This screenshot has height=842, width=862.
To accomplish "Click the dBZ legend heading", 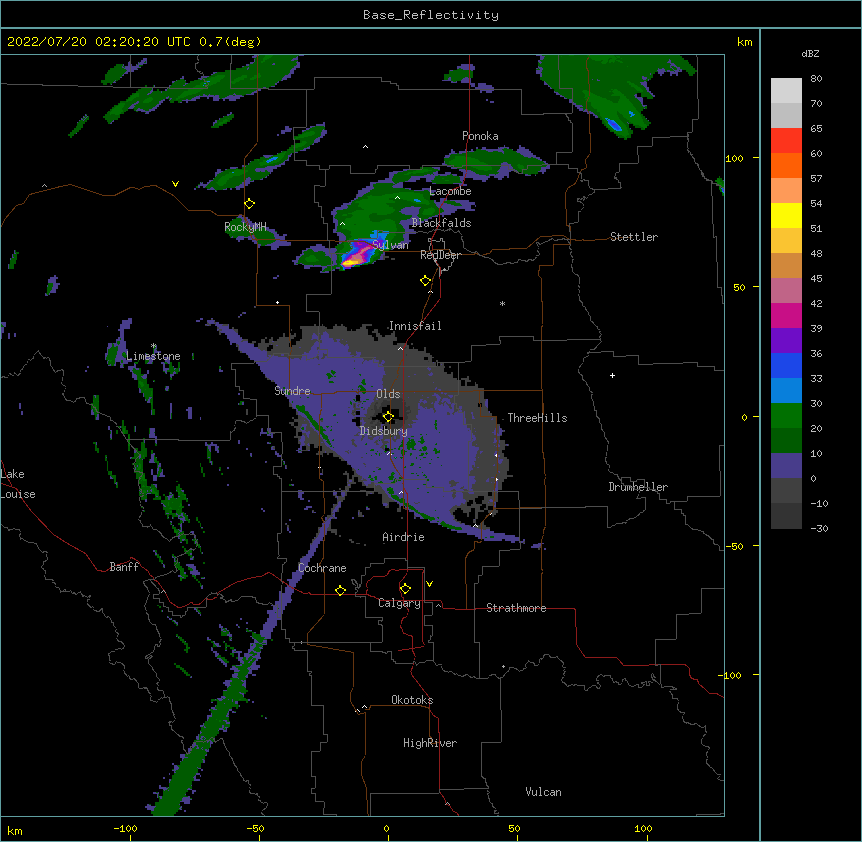I will [x=810, y=53].
